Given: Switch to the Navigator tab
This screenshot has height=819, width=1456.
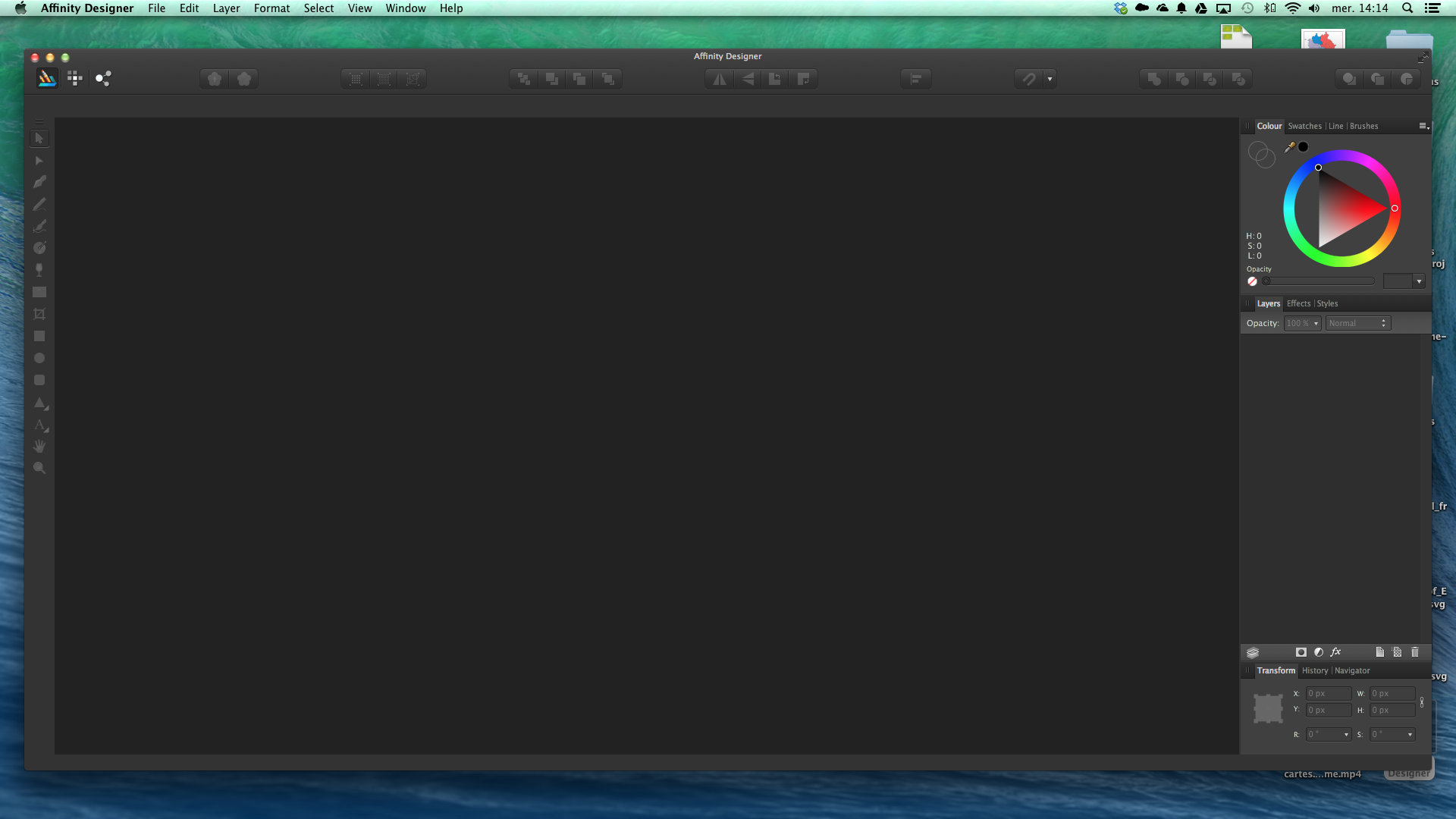Looking at the screenshot, I should pyautogui.click(x=1352, y=670).
